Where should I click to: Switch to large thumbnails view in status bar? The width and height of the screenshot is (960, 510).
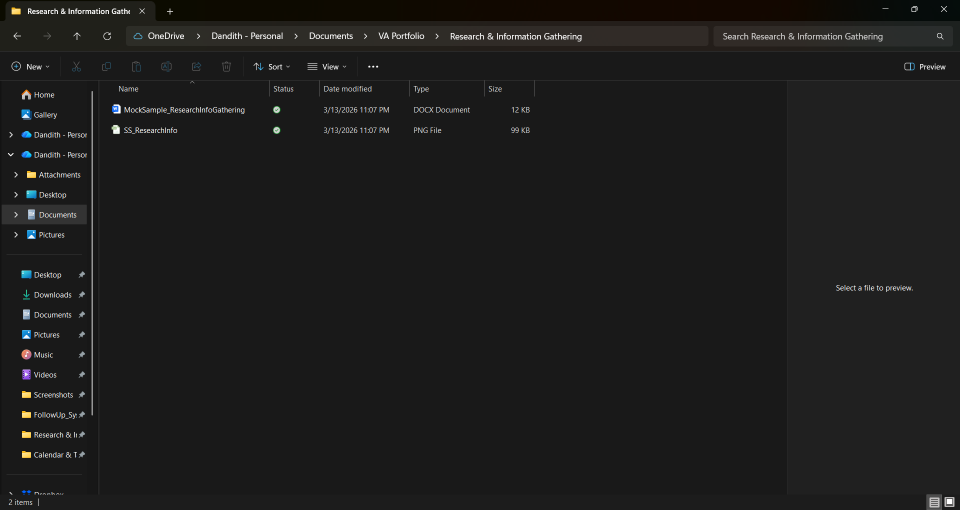coord(949,502)
